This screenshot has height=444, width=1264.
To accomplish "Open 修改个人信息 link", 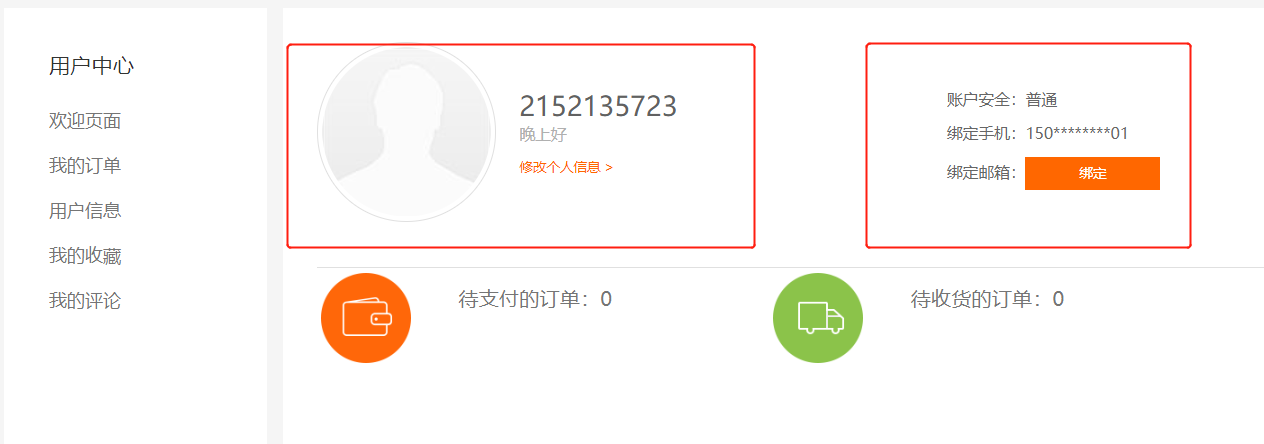I will coord(566,167).
